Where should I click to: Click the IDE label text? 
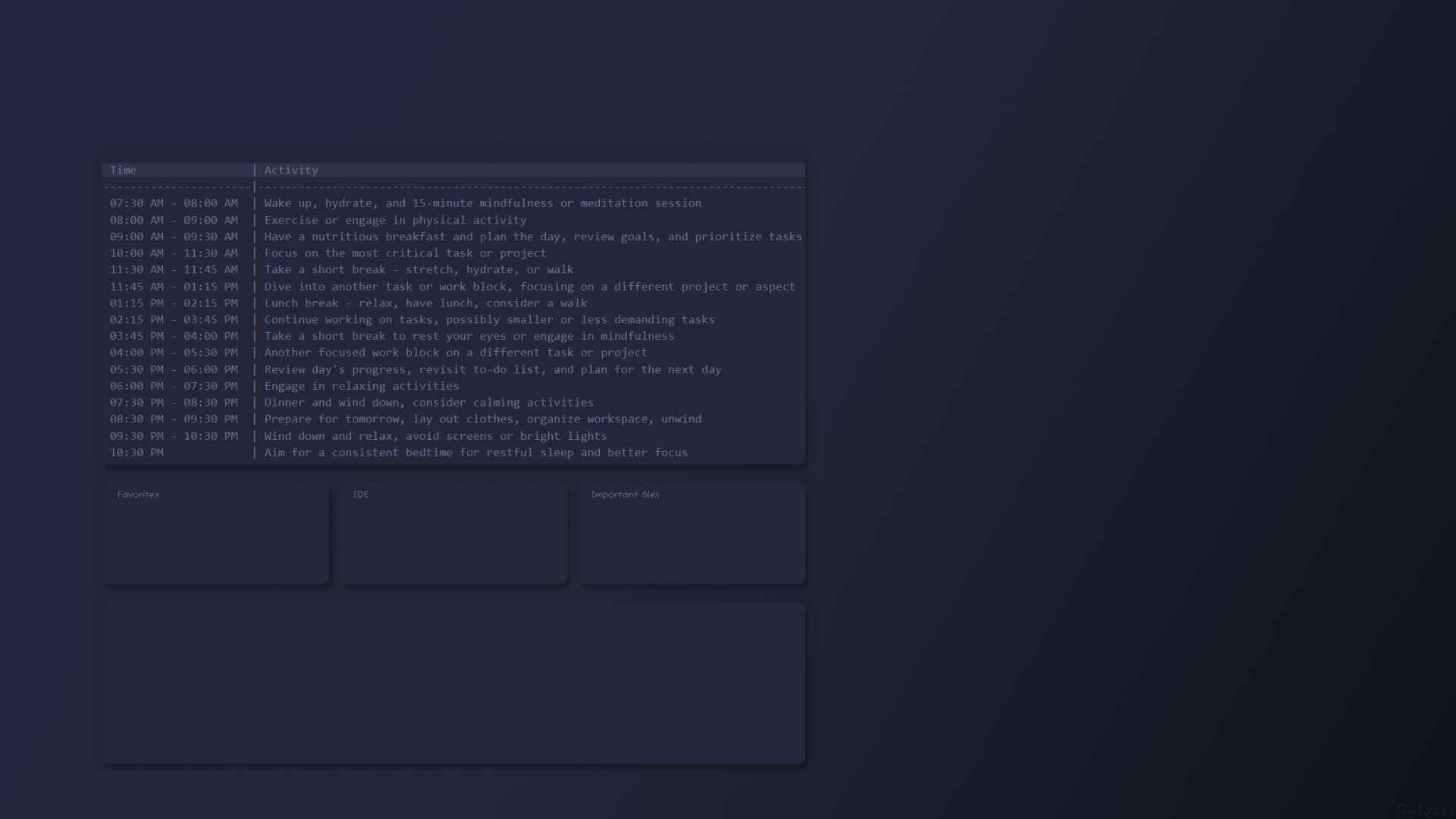[x=360, y=494]
